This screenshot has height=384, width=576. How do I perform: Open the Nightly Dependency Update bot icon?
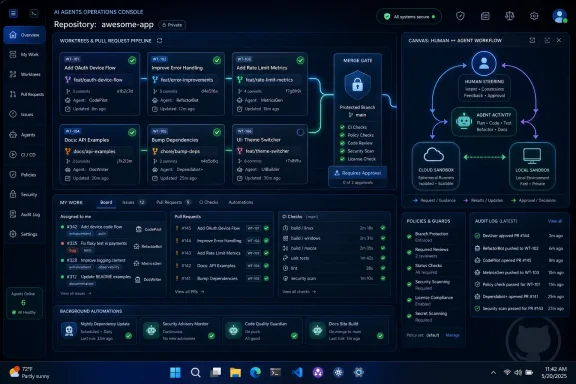[69, 330]
